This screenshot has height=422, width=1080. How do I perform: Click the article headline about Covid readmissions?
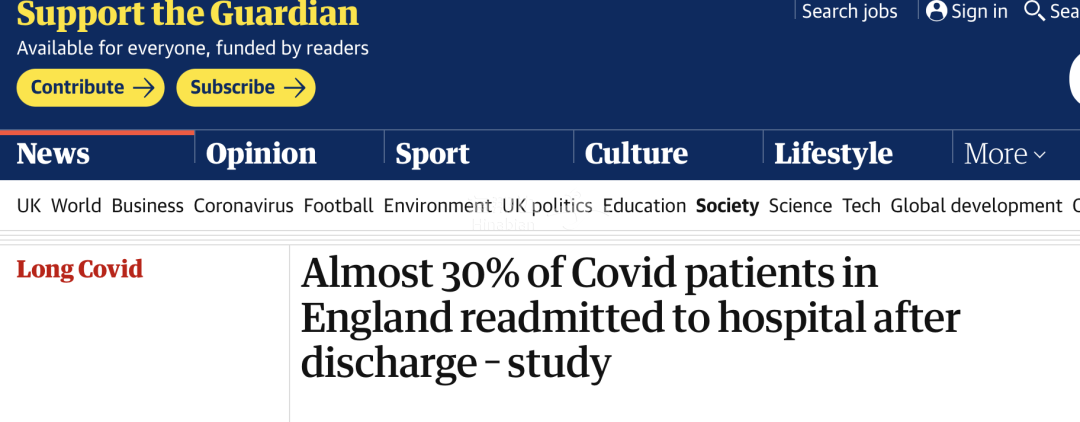click(630, 319)
